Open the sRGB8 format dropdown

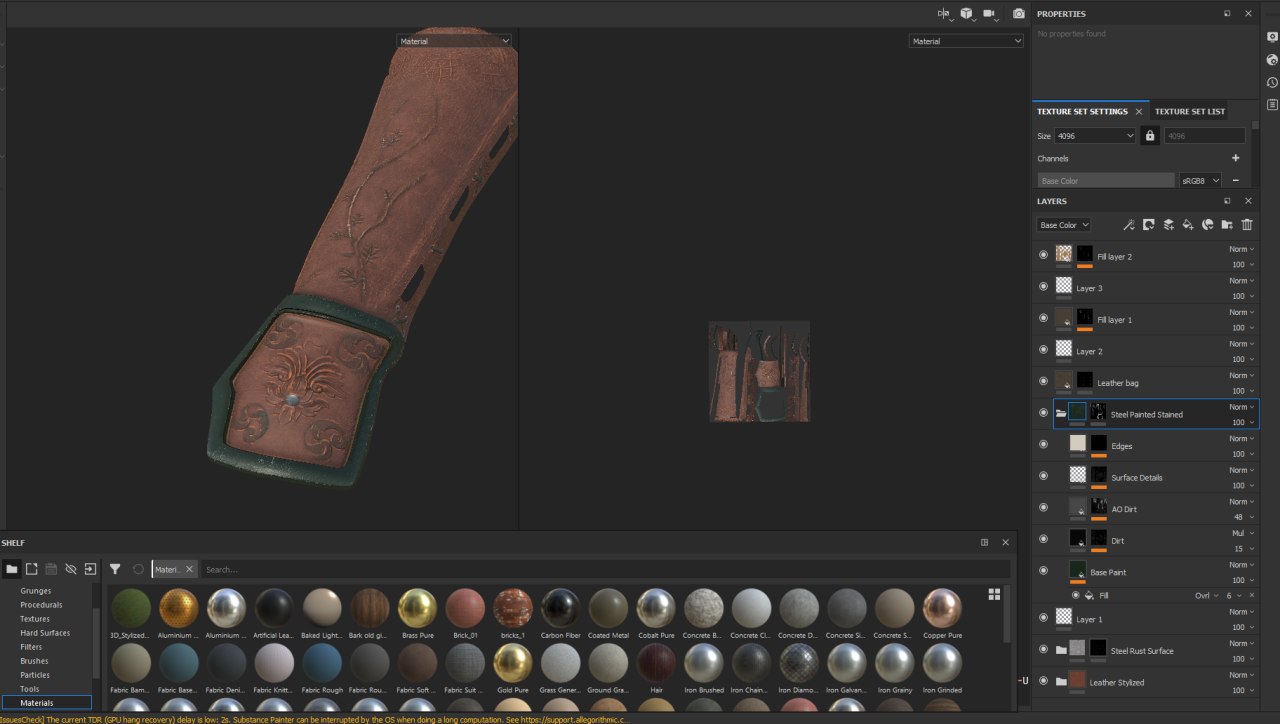coord(1201,180)
